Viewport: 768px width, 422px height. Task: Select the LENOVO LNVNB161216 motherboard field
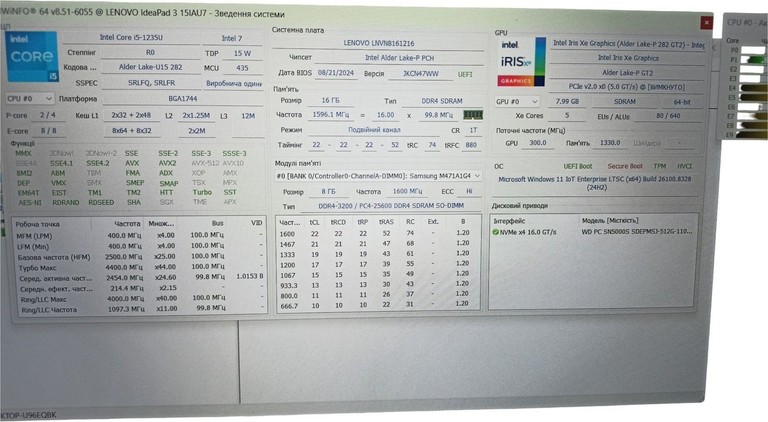click(x=379, y=43)
